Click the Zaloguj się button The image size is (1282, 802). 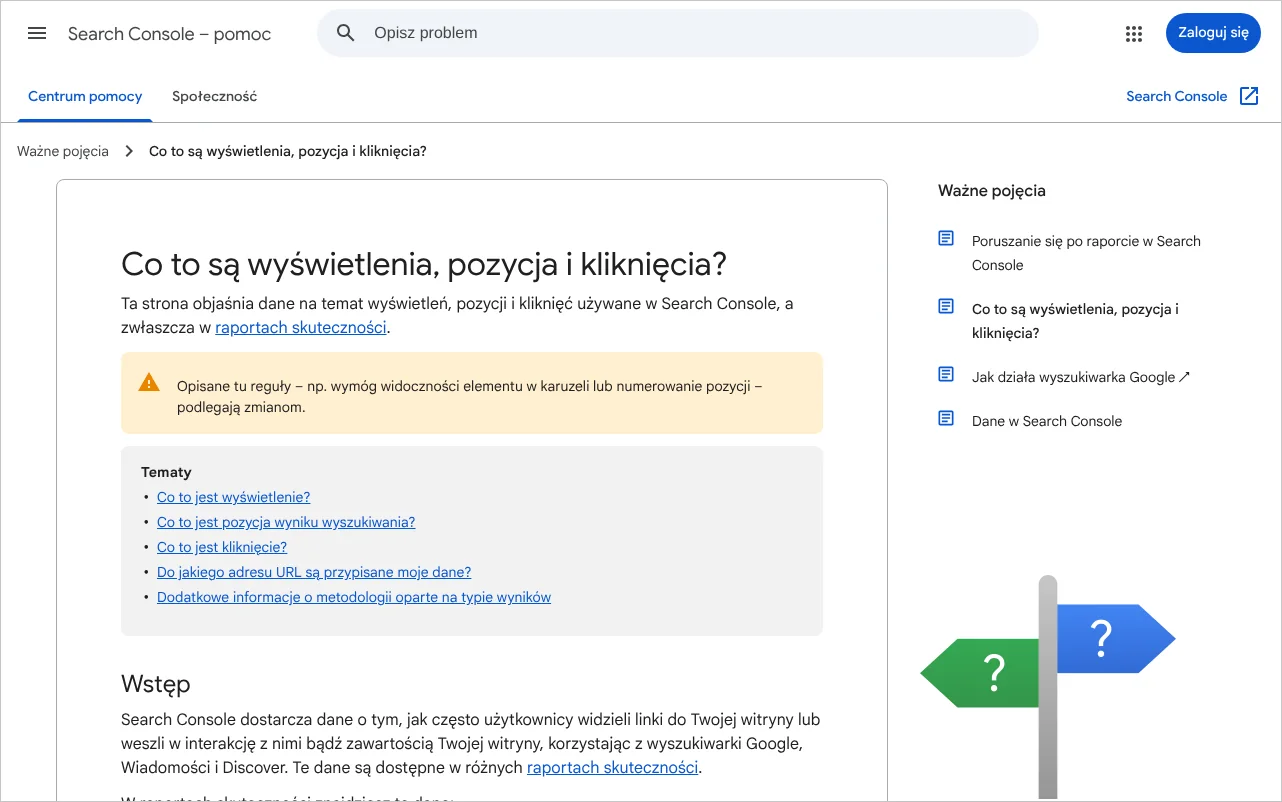[x=1213, y=33]
